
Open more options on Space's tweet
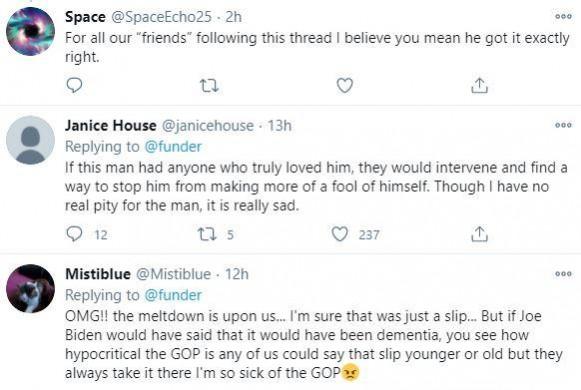coord(563,17)
